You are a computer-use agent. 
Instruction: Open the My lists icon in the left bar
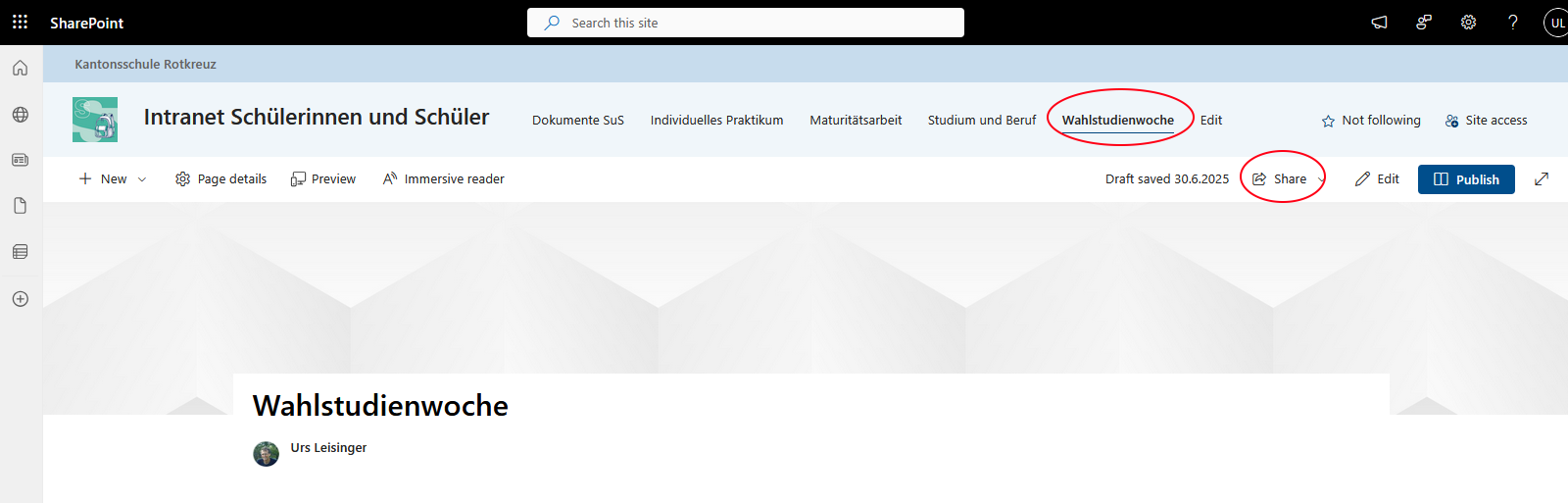pyautogui.click(x=20, y=252)
